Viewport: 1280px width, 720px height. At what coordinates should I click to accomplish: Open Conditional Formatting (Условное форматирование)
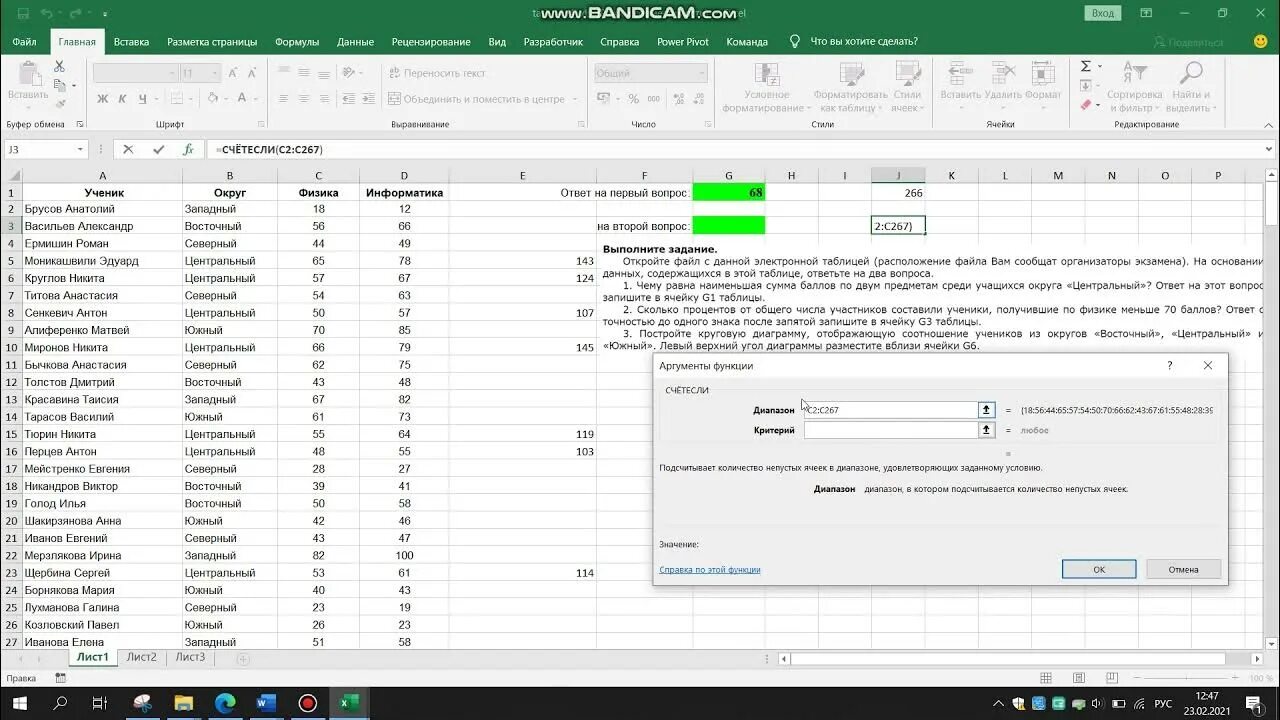pyautogui.click(x=767, y=87)
